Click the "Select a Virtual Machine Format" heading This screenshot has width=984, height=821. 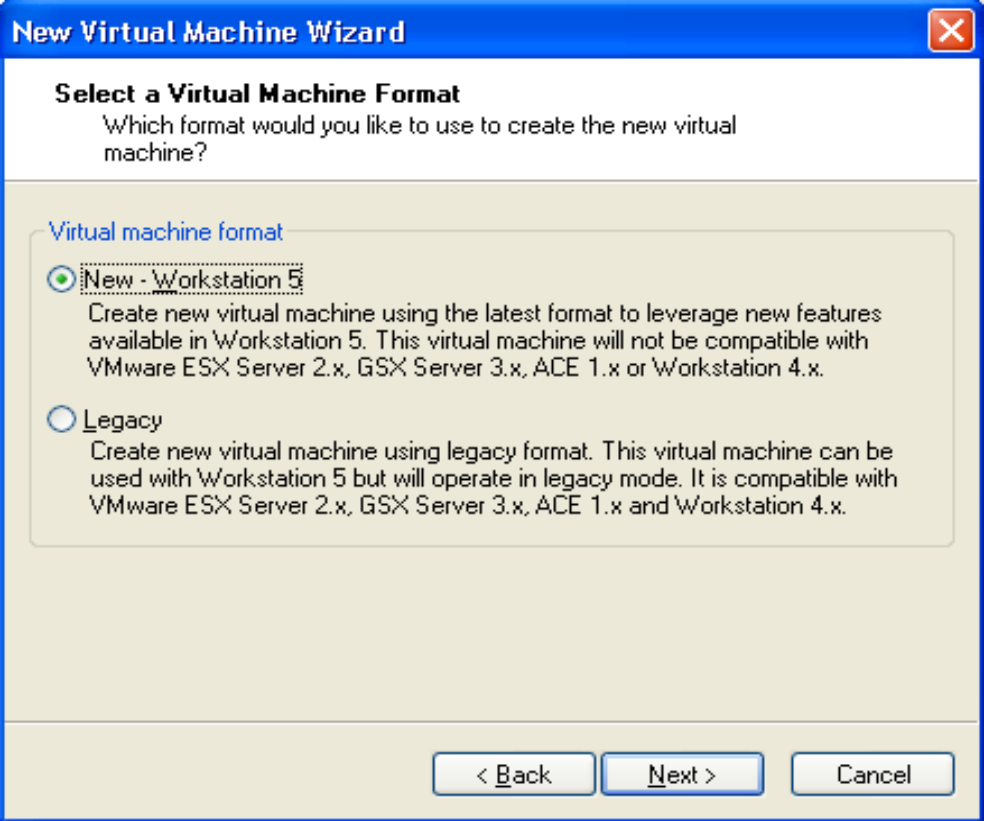pos(257,94)
